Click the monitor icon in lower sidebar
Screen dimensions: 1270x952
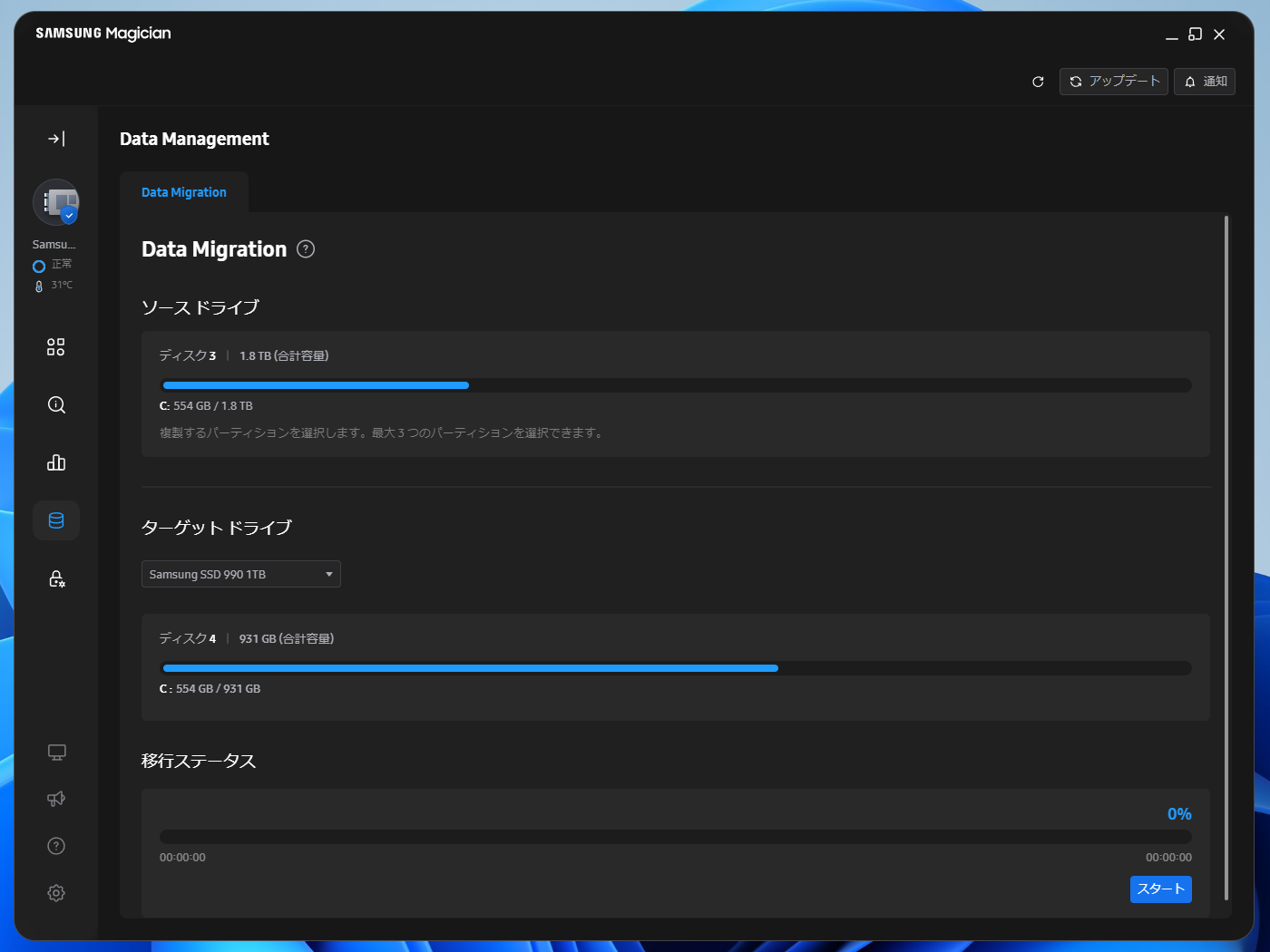(x=56, y=753)
